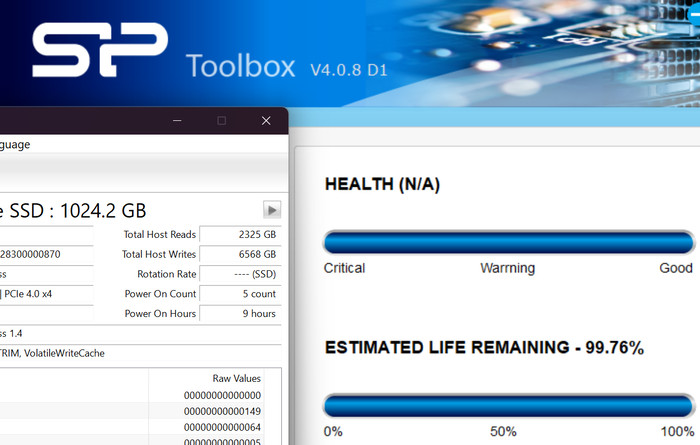Click the Warrning label under health bar

pyautogui.click(x=508, y=268)
